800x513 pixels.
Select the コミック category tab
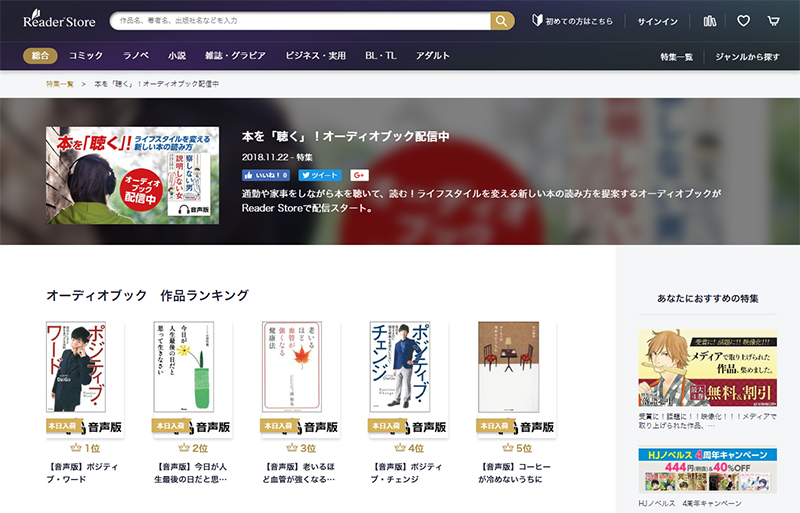tap(86, 56)
